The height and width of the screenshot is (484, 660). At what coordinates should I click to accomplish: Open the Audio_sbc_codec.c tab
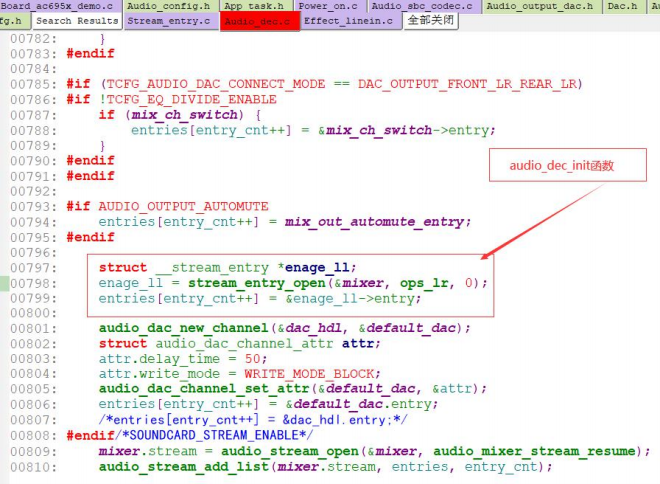[424, 6]
